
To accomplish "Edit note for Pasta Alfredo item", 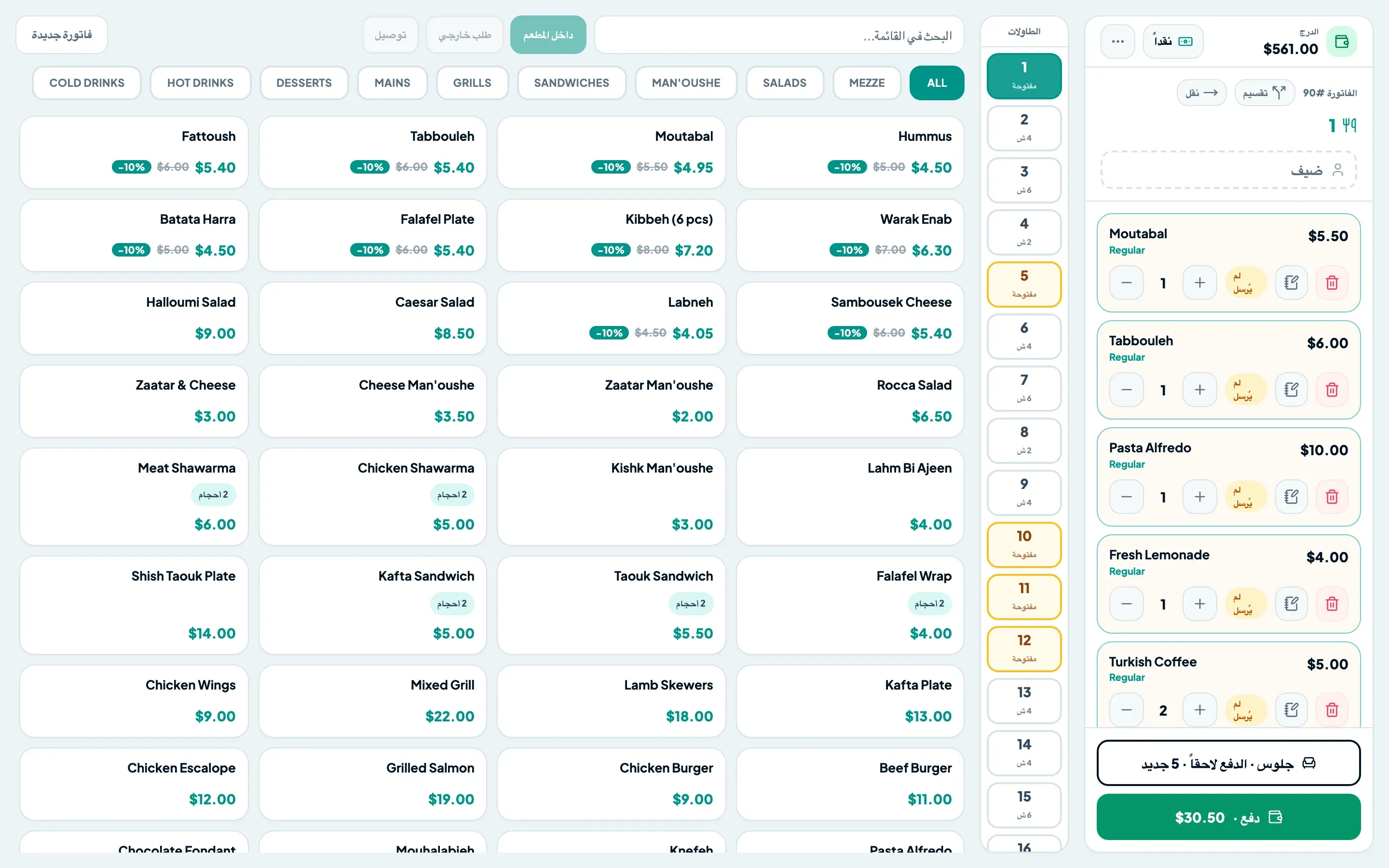I will click(x=1291, y=497).
